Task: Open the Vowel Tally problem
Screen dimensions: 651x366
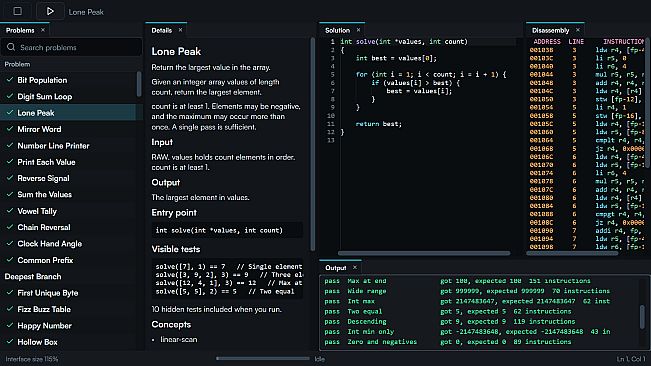Action: tap(69, 211)
